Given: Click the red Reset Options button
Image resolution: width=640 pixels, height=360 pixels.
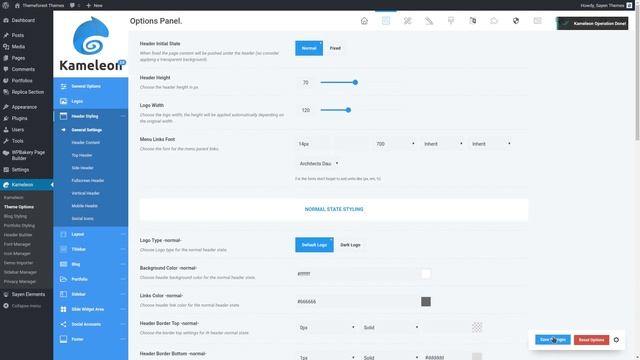Looking at the screenshot, I should point(591,340).
